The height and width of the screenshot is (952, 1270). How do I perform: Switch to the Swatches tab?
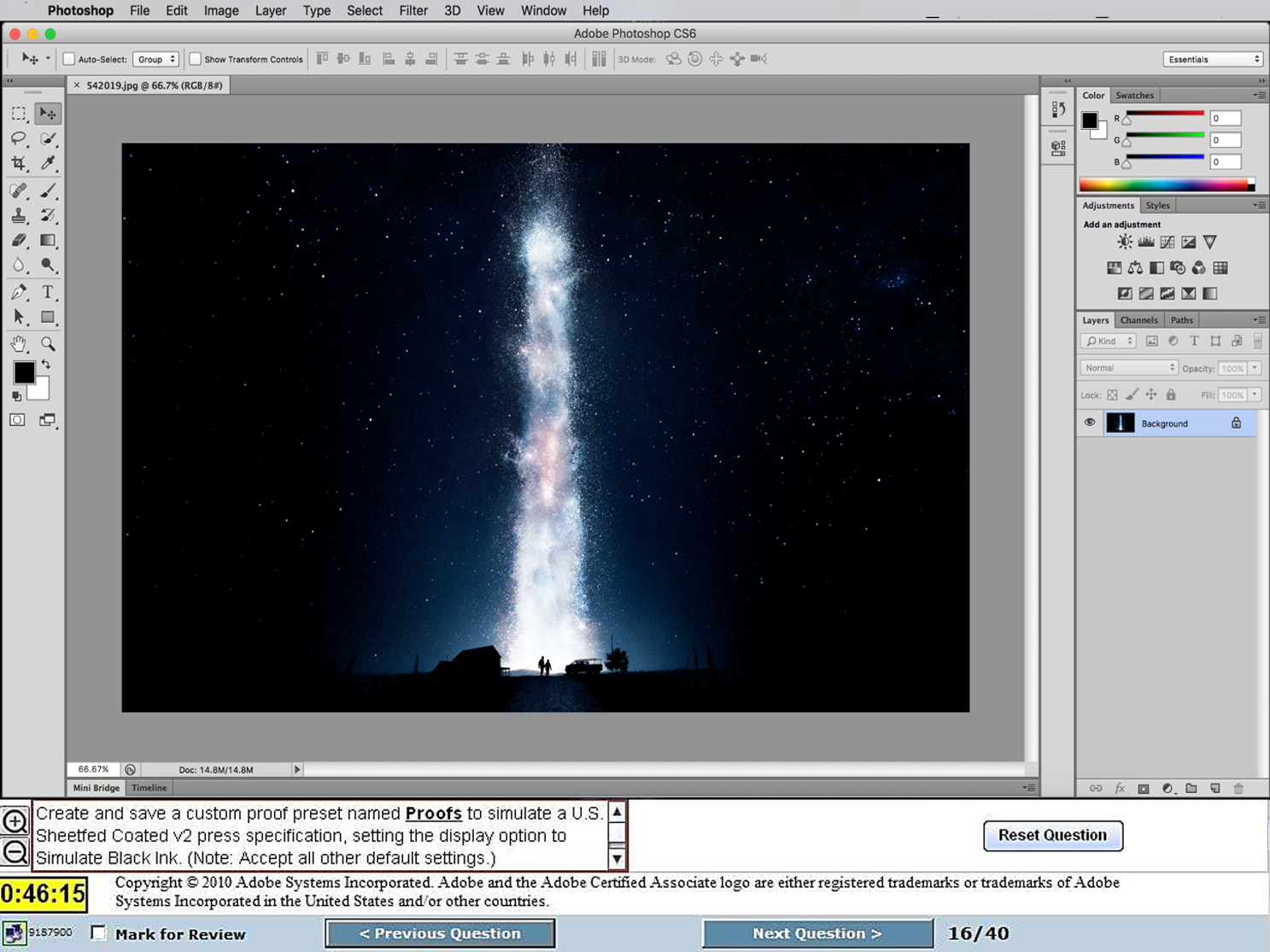coord(1134,96)
